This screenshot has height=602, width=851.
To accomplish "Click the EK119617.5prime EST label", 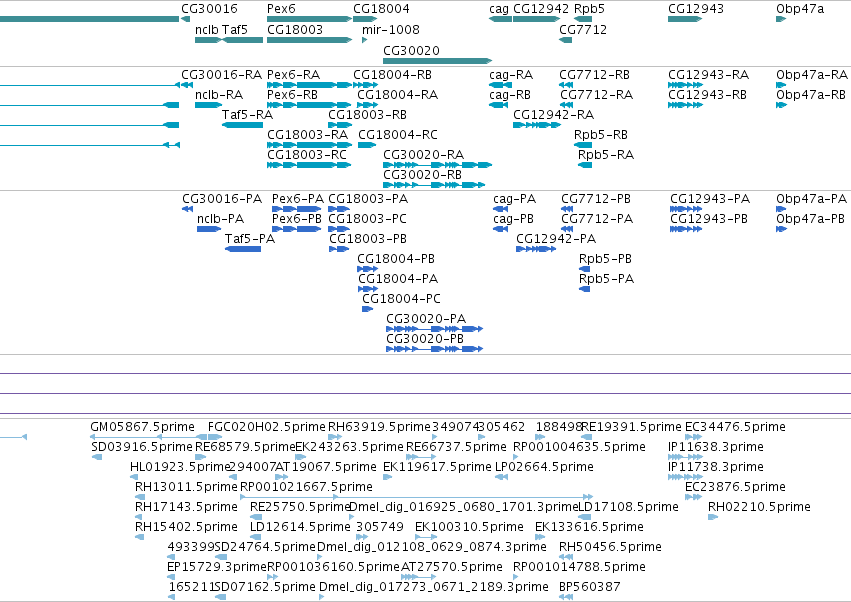I will click(437, 467).
